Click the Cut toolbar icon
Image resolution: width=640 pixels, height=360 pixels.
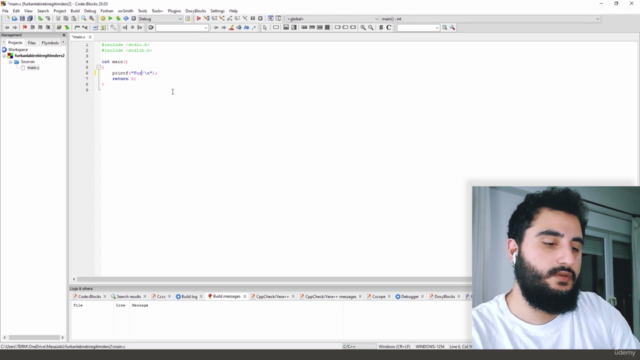click(58, 18)
